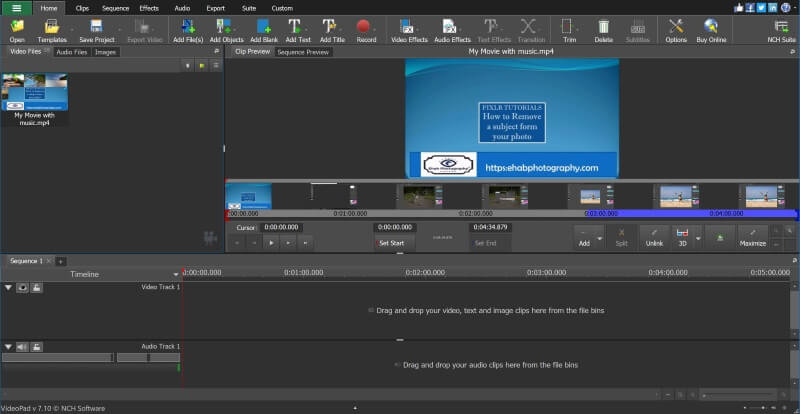Viewport: 800px width, 414px height.
Task: Collapse Video Track 1 with triangle
Action: pyautogui.click(x=8, y=288)
